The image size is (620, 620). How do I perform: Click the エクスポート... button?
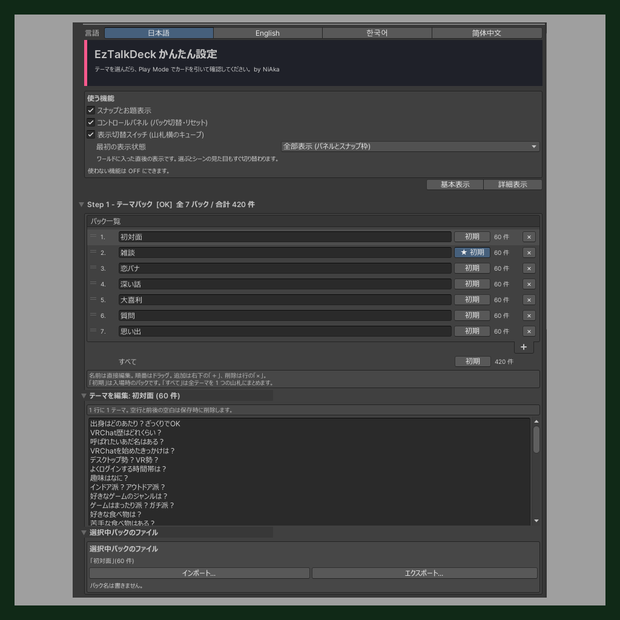[x=424, y=573]
